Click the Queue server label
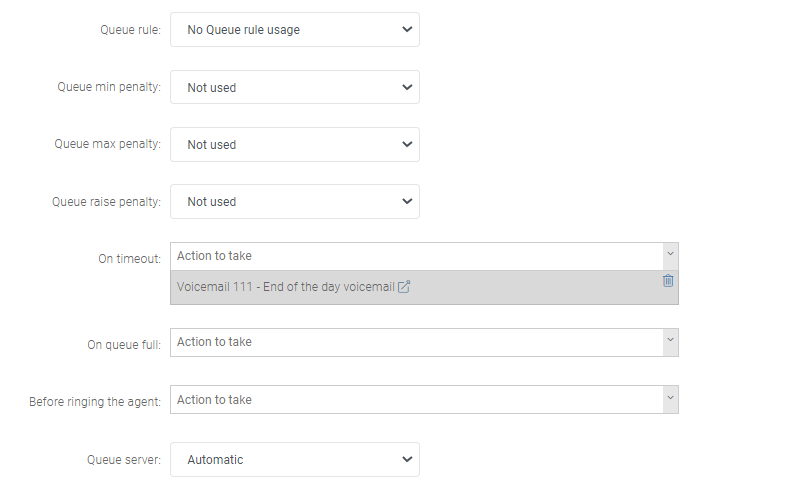Screen dimensions: 796x478 (124, 460)
